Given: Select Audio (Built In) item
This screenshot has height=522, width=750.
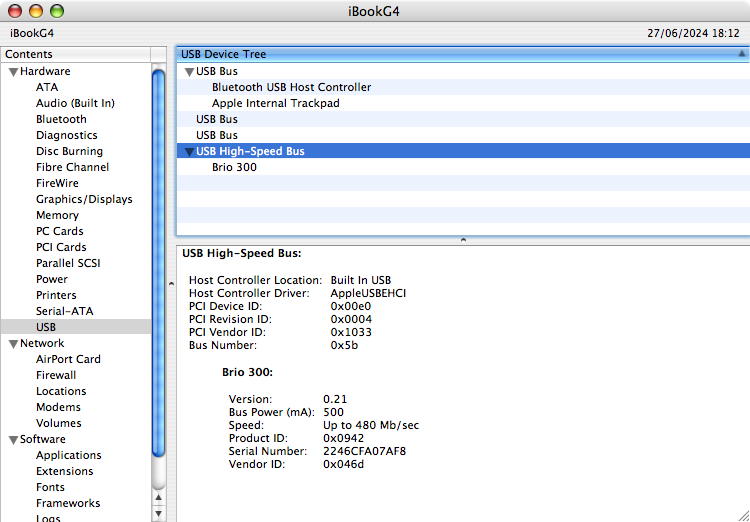Looking at the screenshot, I should tap(75, 103).
